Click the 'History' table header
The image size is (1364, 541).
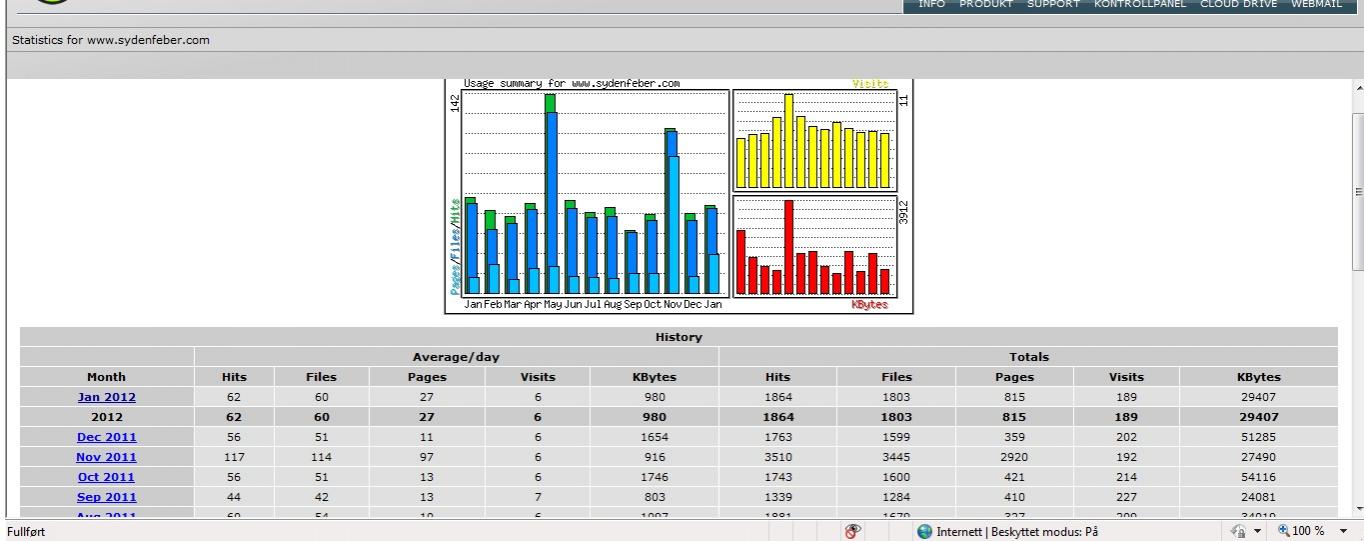(x=678, y=337)
